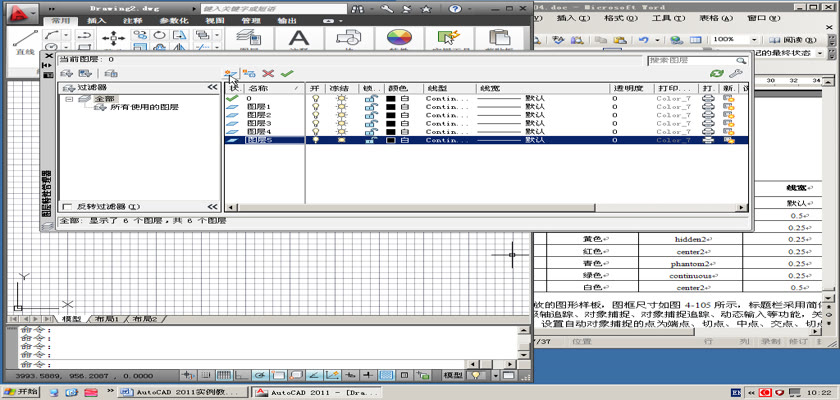
Task: Click the 开始 Start button
Action: pos(20,392)
